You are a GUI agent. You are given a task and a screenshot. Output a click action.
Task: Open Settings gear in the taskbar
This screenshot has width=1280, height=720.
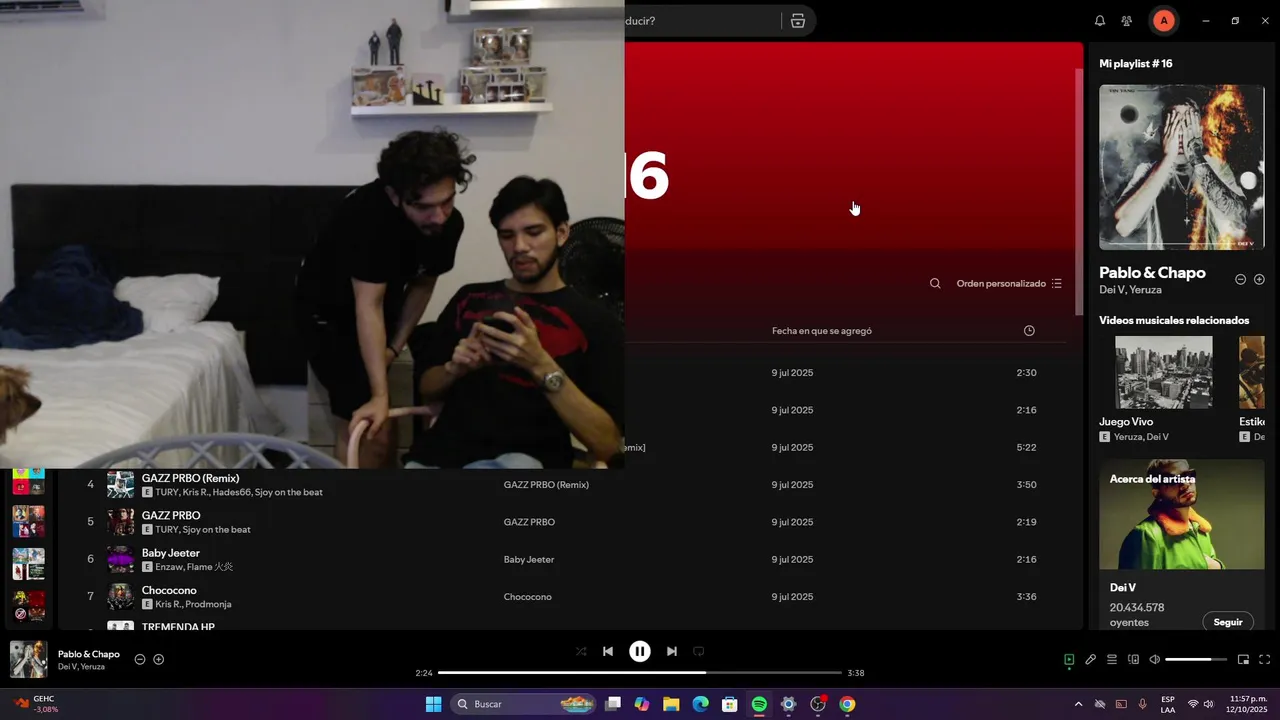(788, 704)
